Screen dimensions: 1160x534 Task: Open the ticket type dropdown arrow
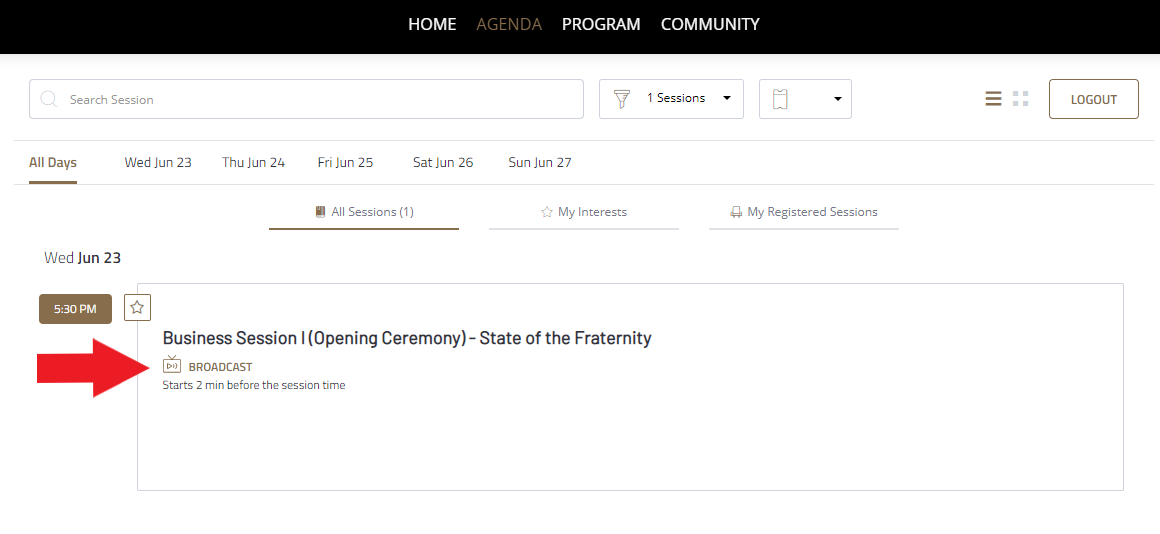837,99
